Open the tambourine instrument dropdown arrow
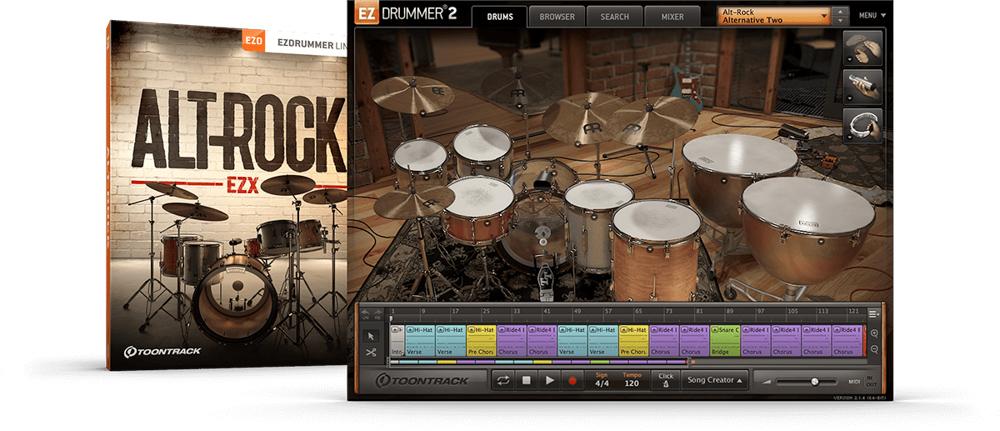Image resolution: width=1000 pixels, height=431 pixels. 849,138
